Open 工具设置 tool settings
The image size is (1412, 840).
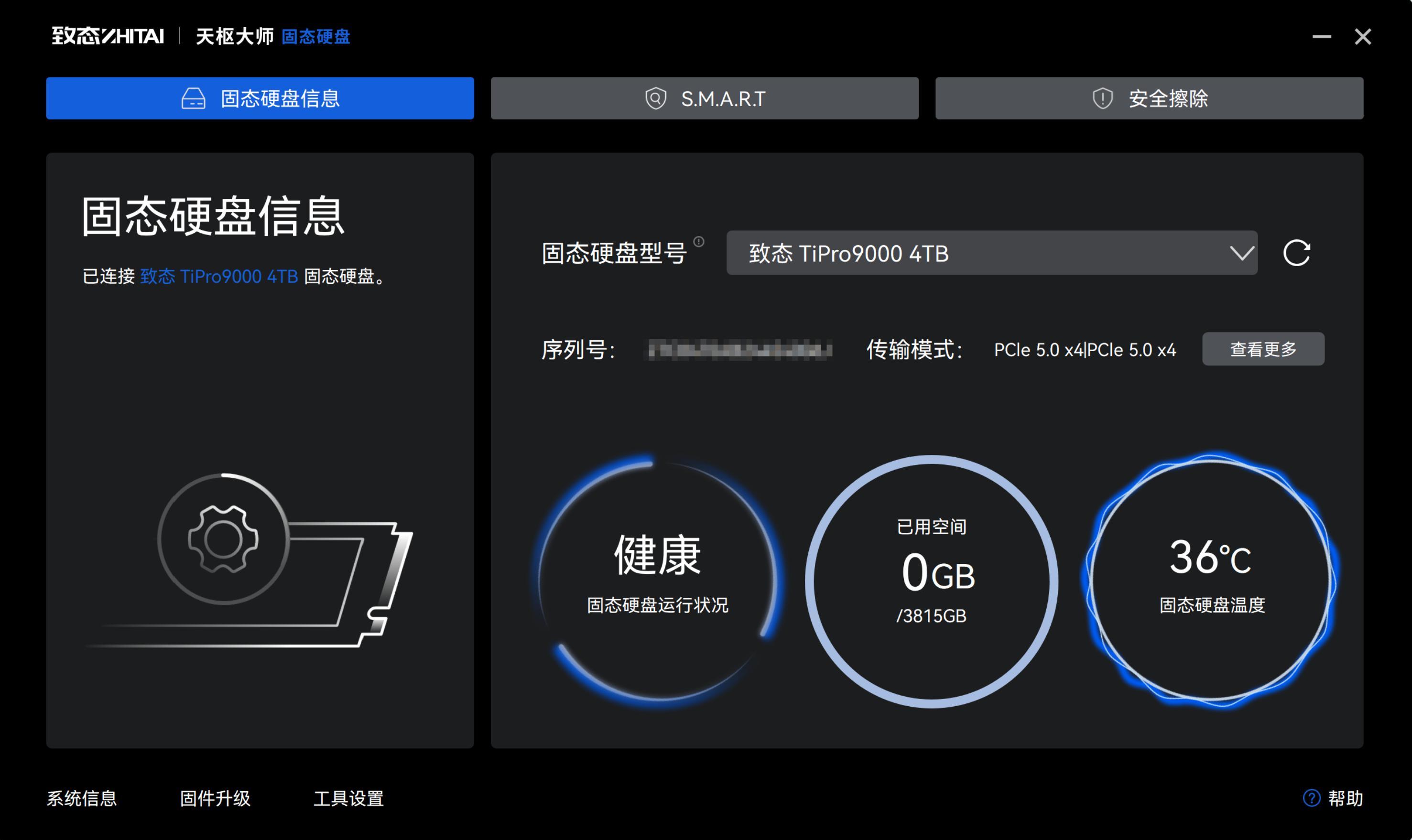pyautogui.click(x=349, y=799)
